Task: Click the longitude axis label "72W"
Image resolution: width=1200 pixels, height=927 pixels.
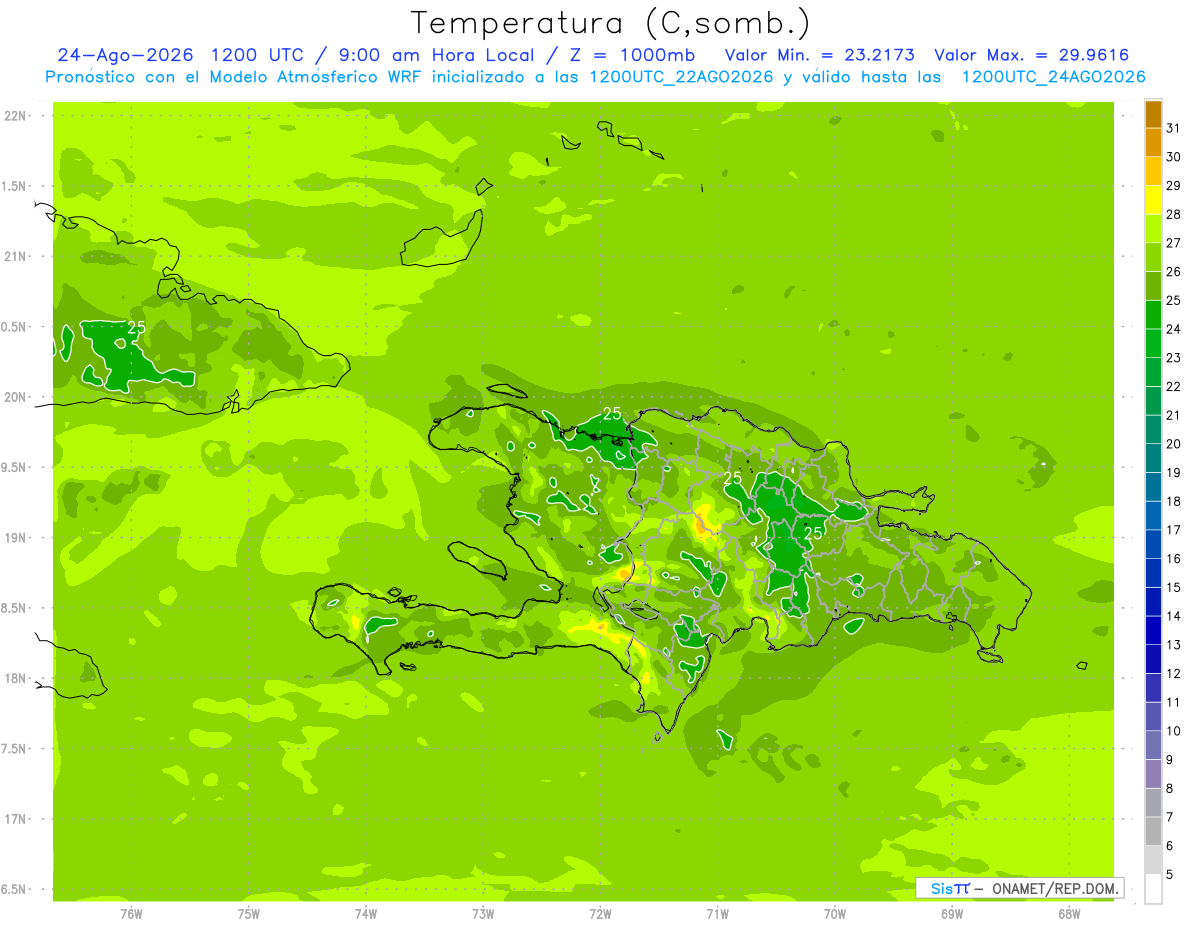Action: click(600, 914)
